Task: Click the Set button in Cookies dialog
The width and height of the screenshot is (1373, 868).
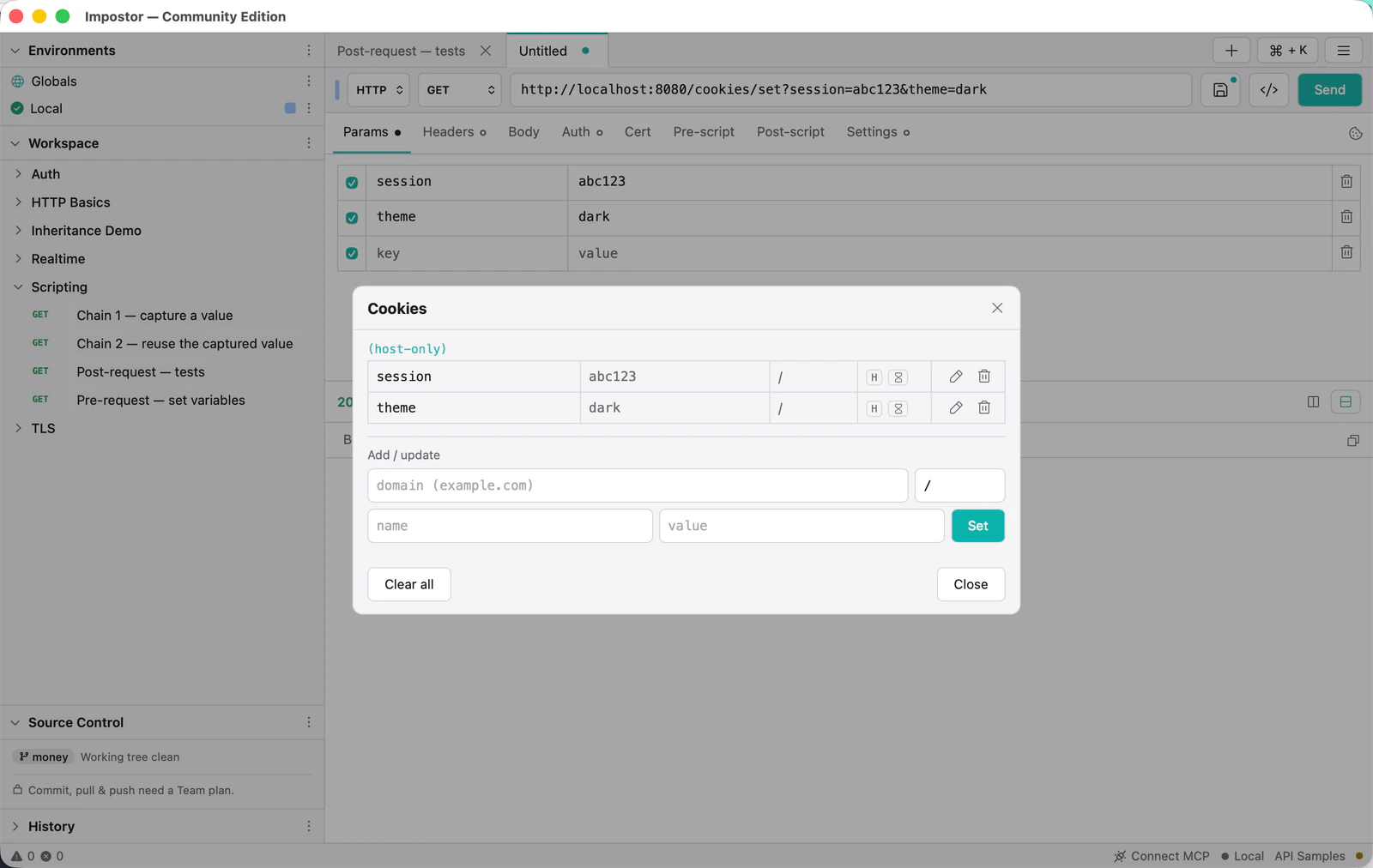Action: click(978, 526)
